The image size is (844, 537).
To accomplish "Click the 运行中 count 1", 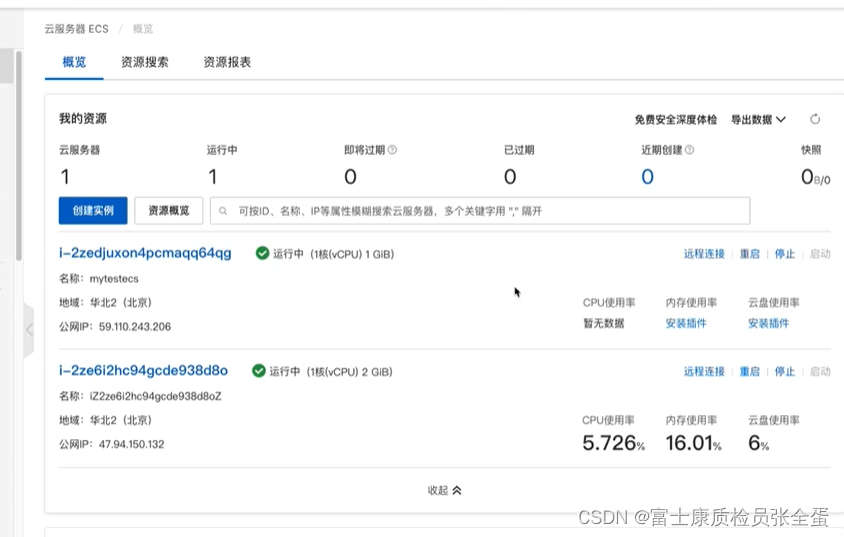I will coord(213,176).
